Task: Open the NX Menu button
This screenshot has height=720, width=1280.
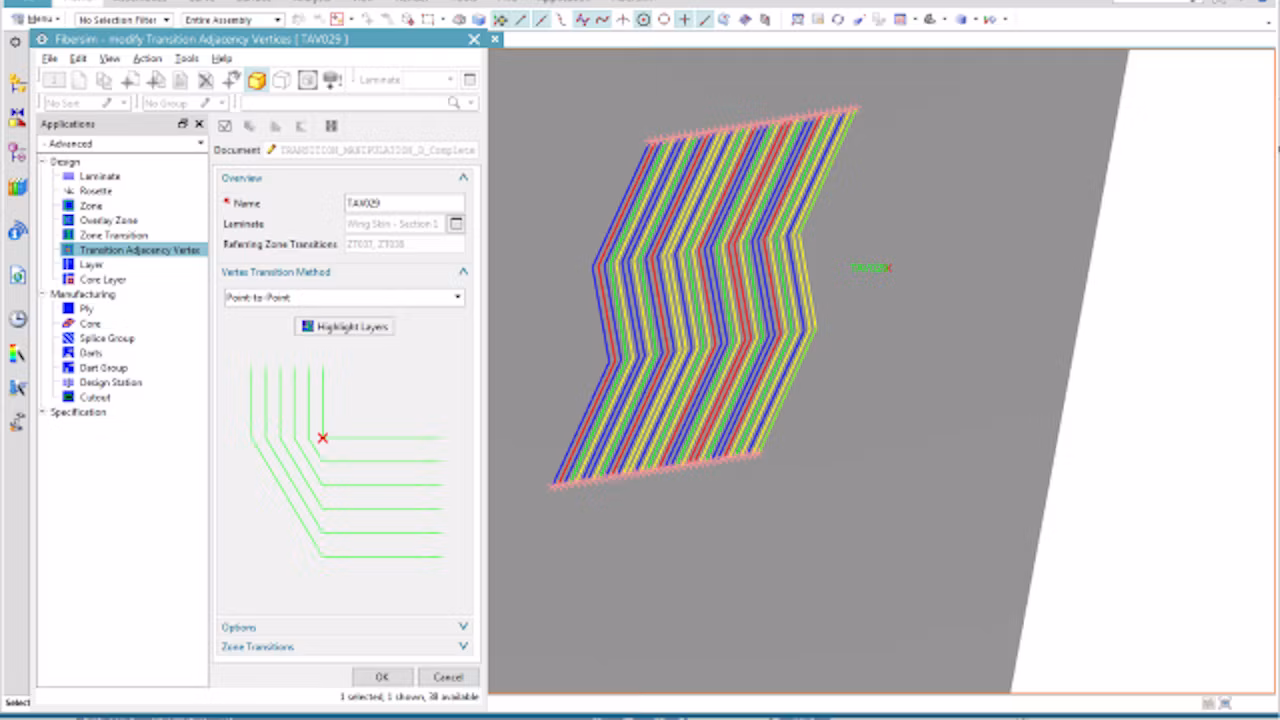Action: coord(36,19)
